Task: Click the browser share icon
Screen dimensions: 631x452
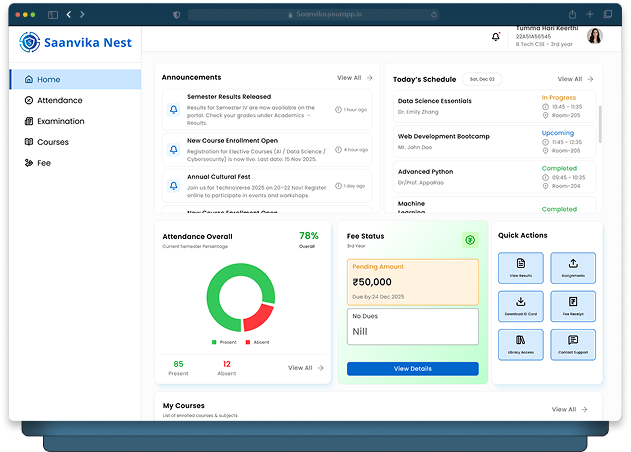Action: pyautogui.click(x=572, y=14)
